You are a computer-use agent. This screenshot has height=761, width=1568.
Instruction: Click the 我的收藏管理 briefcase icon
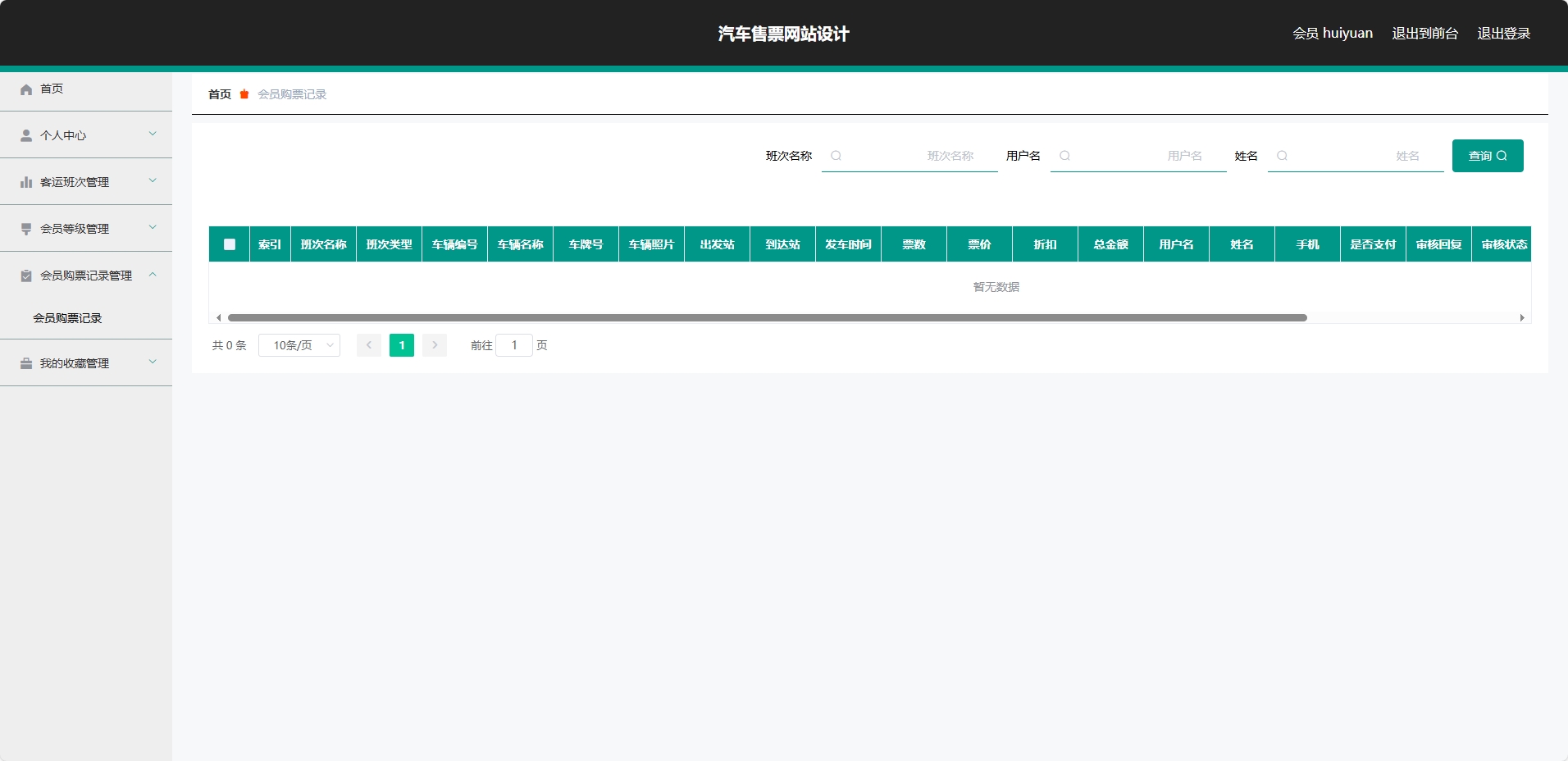point(25,362)
